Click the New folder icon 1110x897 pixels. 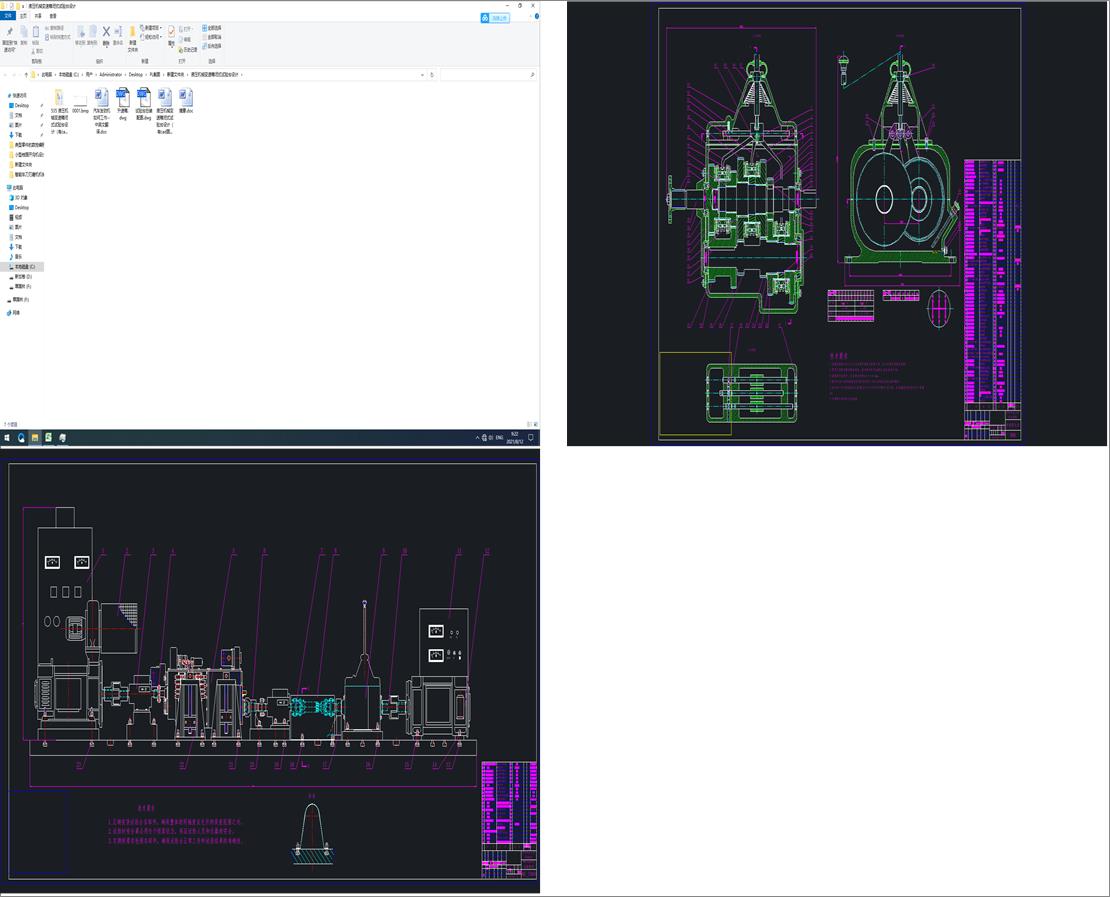[132, 33]
